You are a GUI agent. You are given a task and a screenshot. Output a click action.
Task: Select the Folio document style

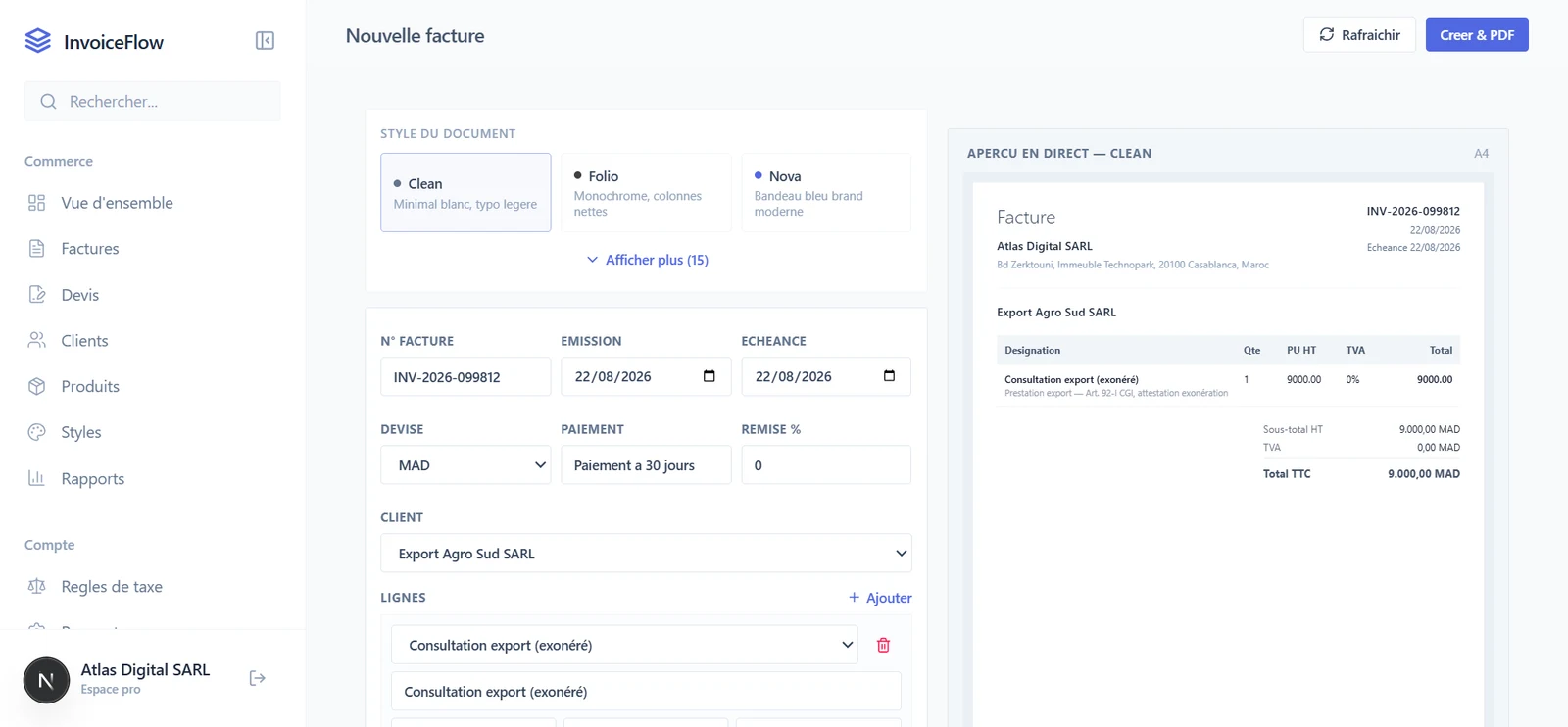point(646,192)
